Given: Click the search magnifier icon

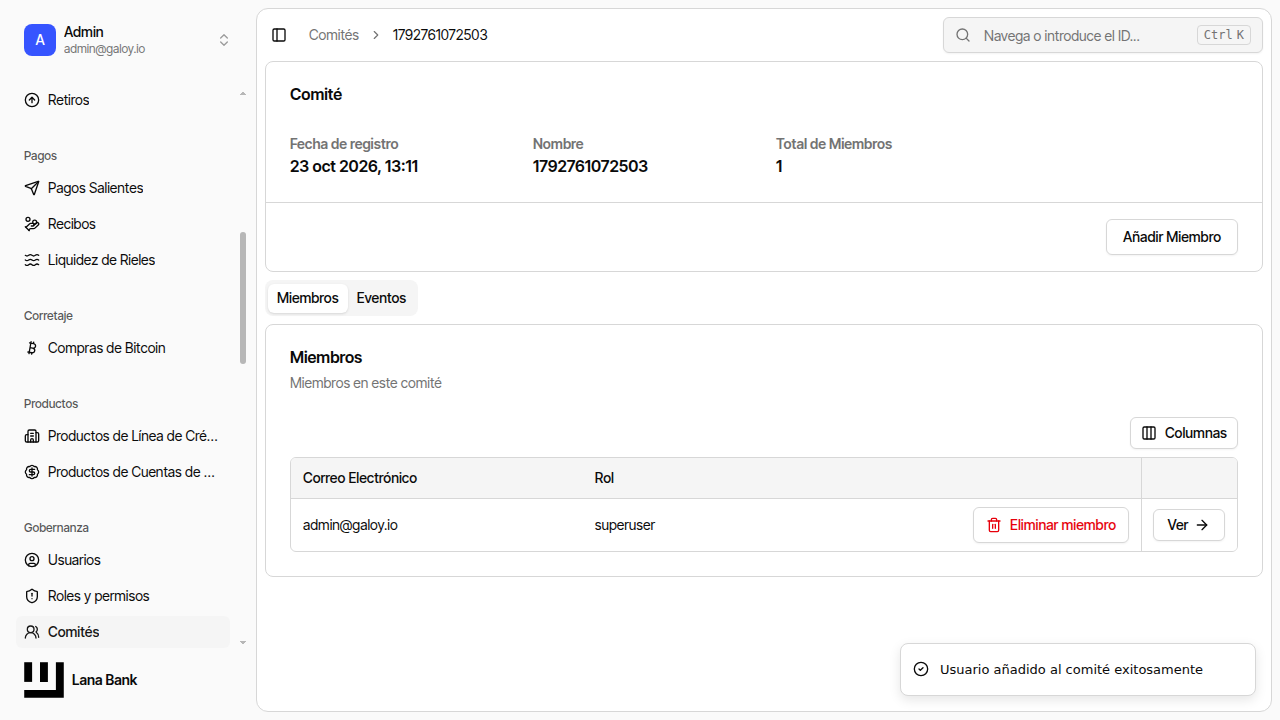Looking at the screenshot, I should click(963, 35).
